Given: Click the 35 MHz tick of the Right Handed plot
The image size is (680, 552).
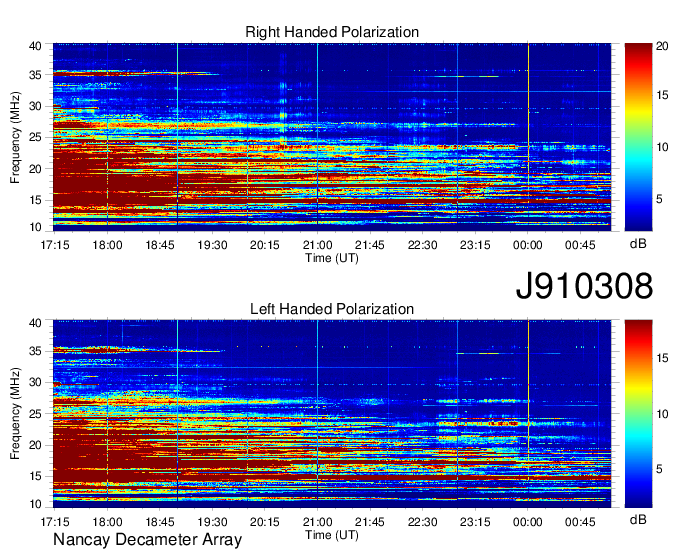Looking at the screenshot, I should (35, 75).
